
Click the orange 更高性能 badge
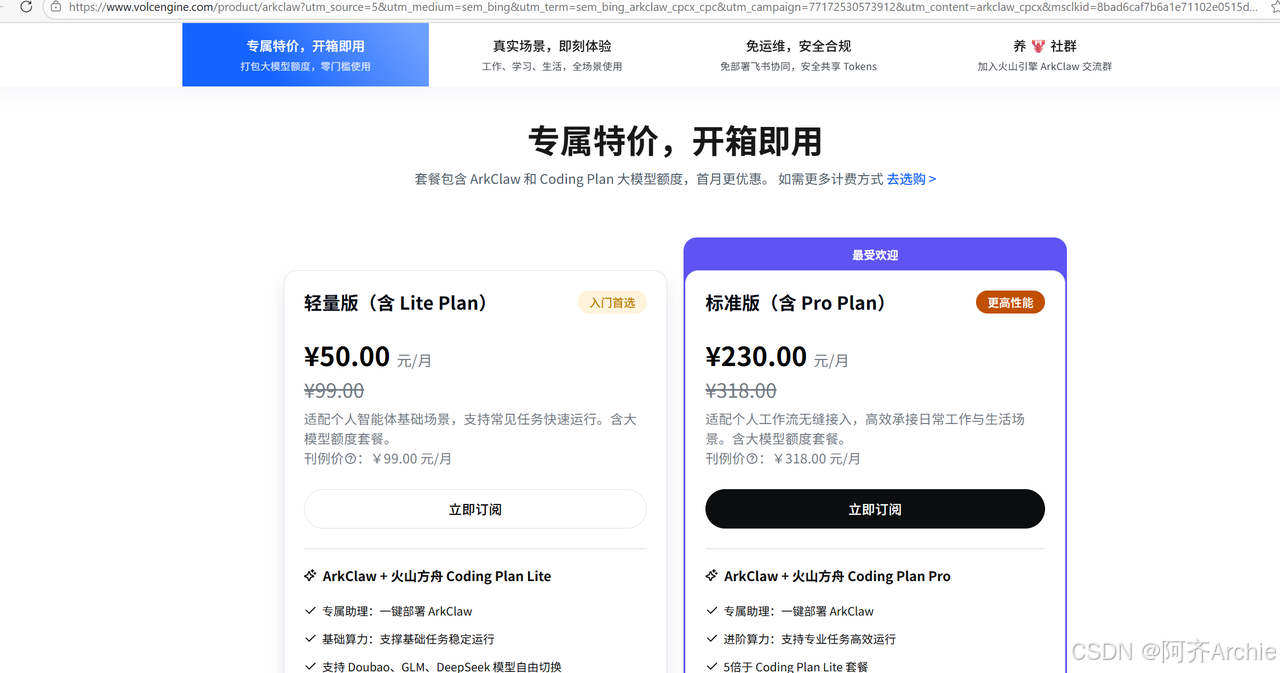coord(1010,301)
